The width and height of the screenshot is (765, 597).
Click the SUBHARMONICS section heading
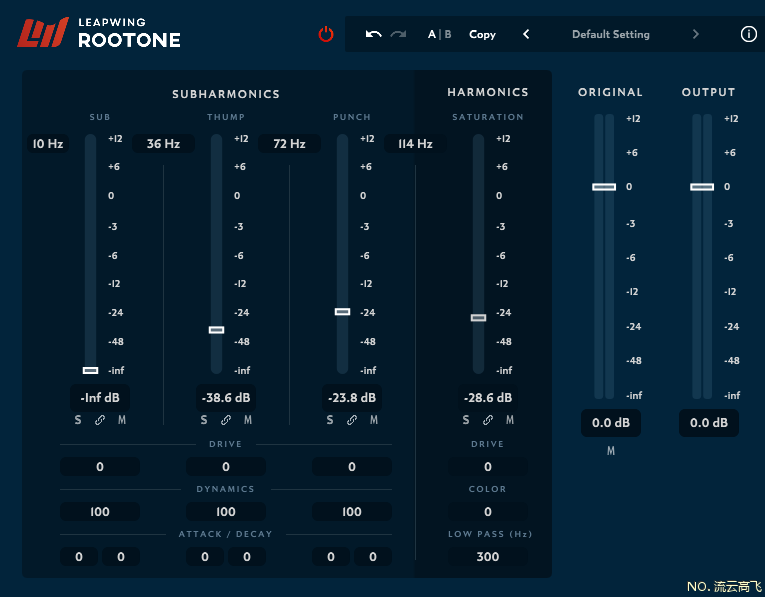(x=226, y=94)
